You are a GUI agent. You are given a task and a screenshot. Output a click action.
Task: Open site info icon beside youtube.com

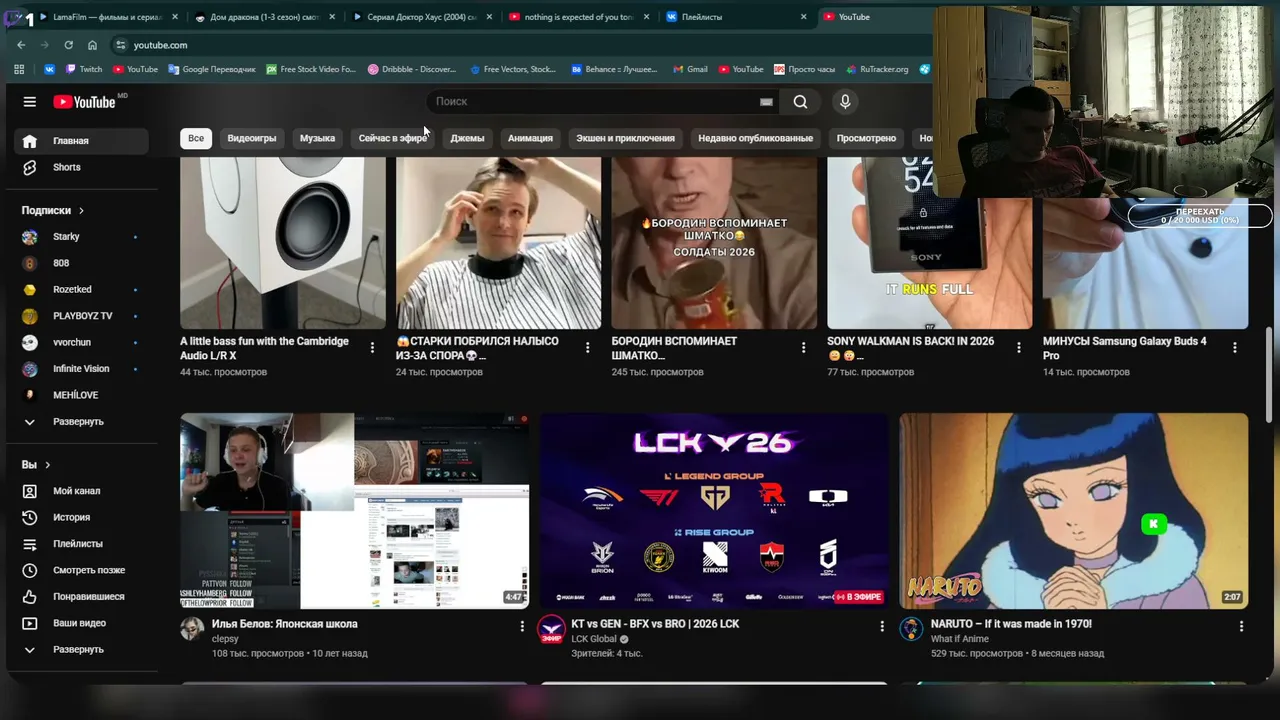[x=120, y=45]
